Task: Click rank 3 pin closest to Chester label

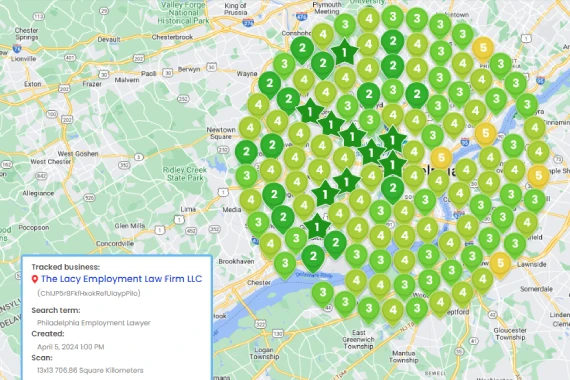Action: pos(285,264)
